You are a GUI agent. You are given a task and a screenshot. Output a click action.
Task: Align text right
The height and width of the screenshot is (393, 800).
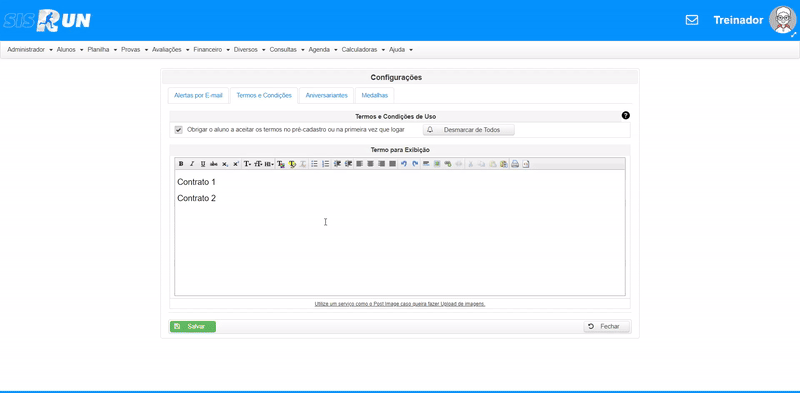pyautogui.click(x=382, y=164)
